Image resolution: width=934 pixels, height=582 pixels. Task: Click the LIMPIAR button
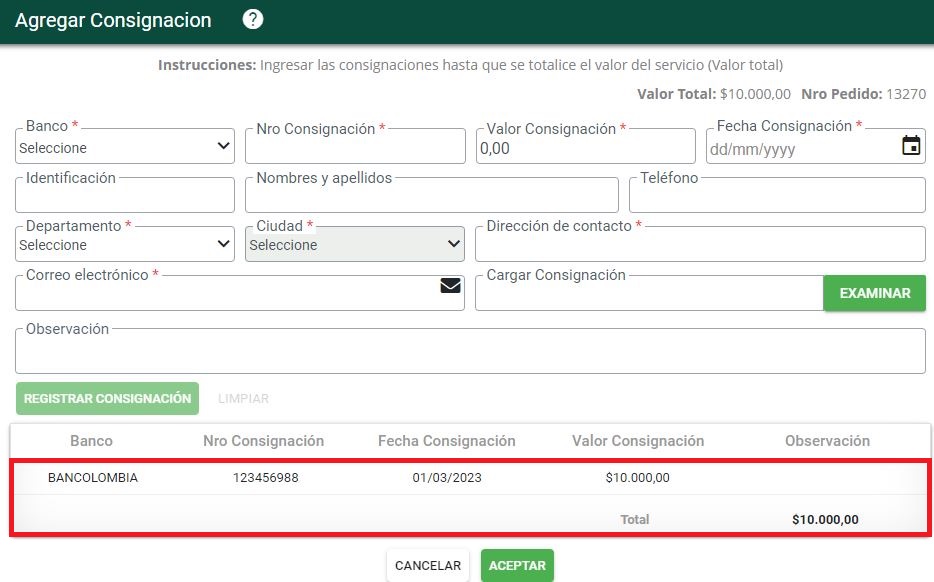click(243, 399)
